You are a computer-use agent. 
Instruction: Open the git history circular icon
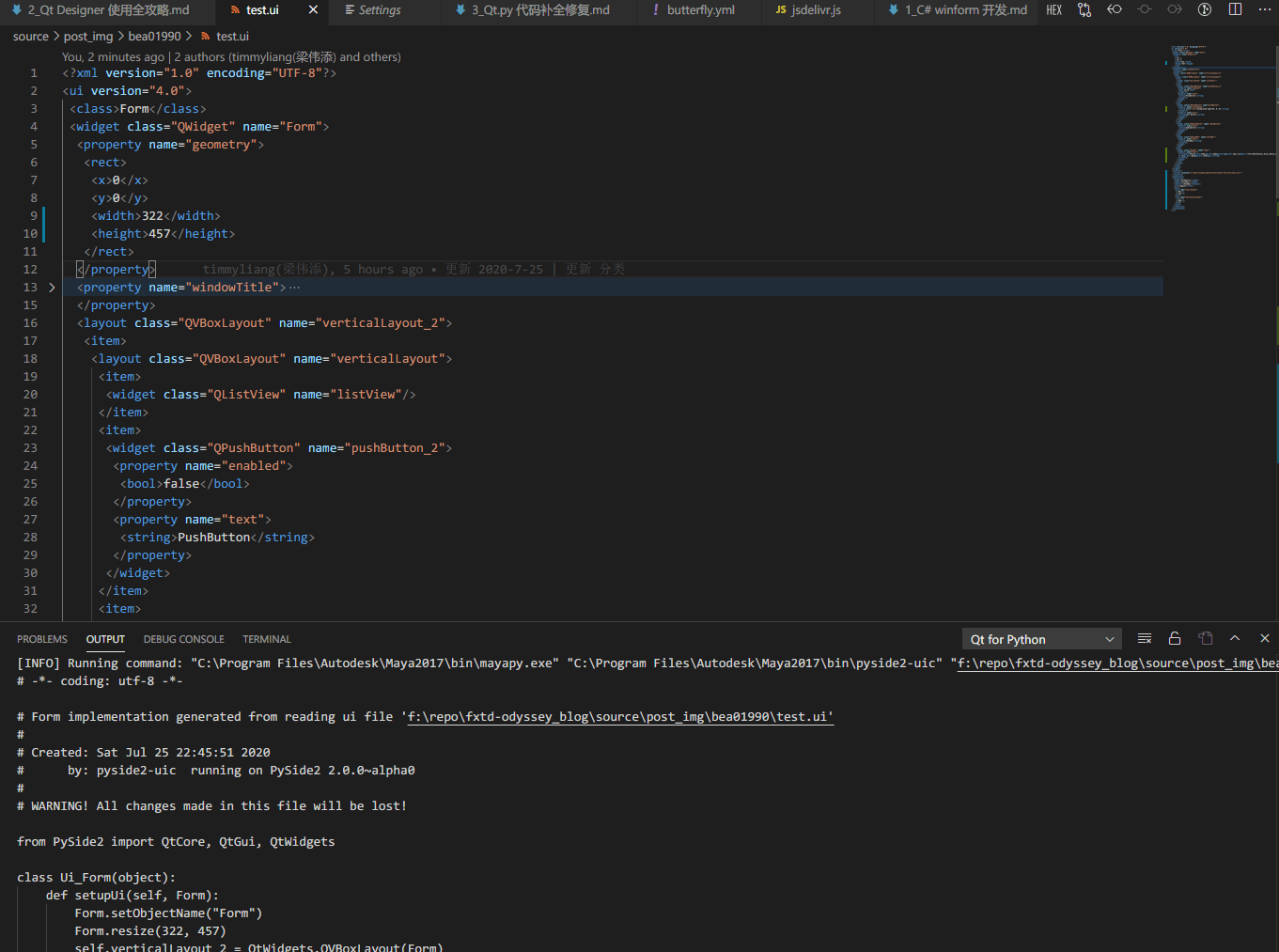tap(1205, 9)
